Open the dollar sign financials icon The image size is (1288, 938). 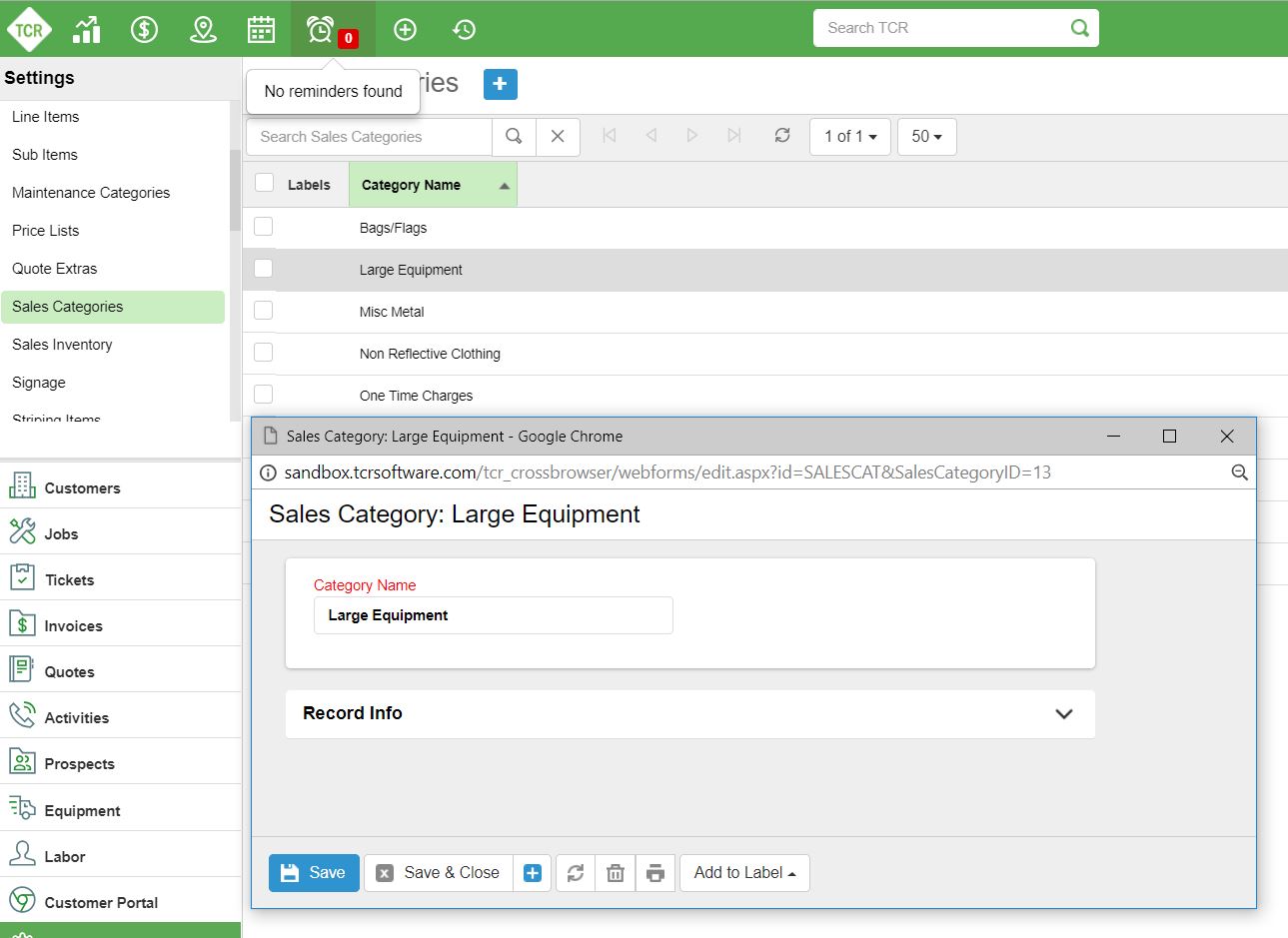tap(145, 30)
